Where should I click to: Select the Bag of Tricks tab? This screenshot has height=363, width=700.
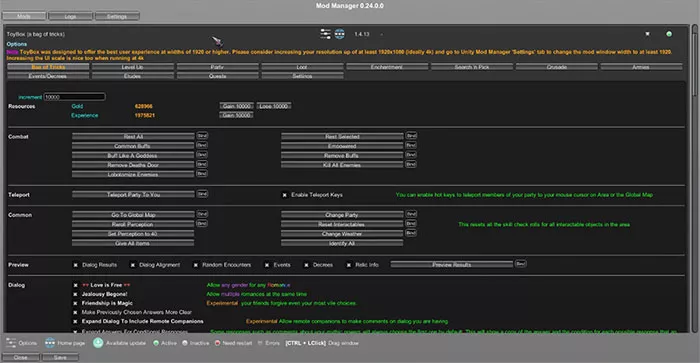tap(48, 67)
